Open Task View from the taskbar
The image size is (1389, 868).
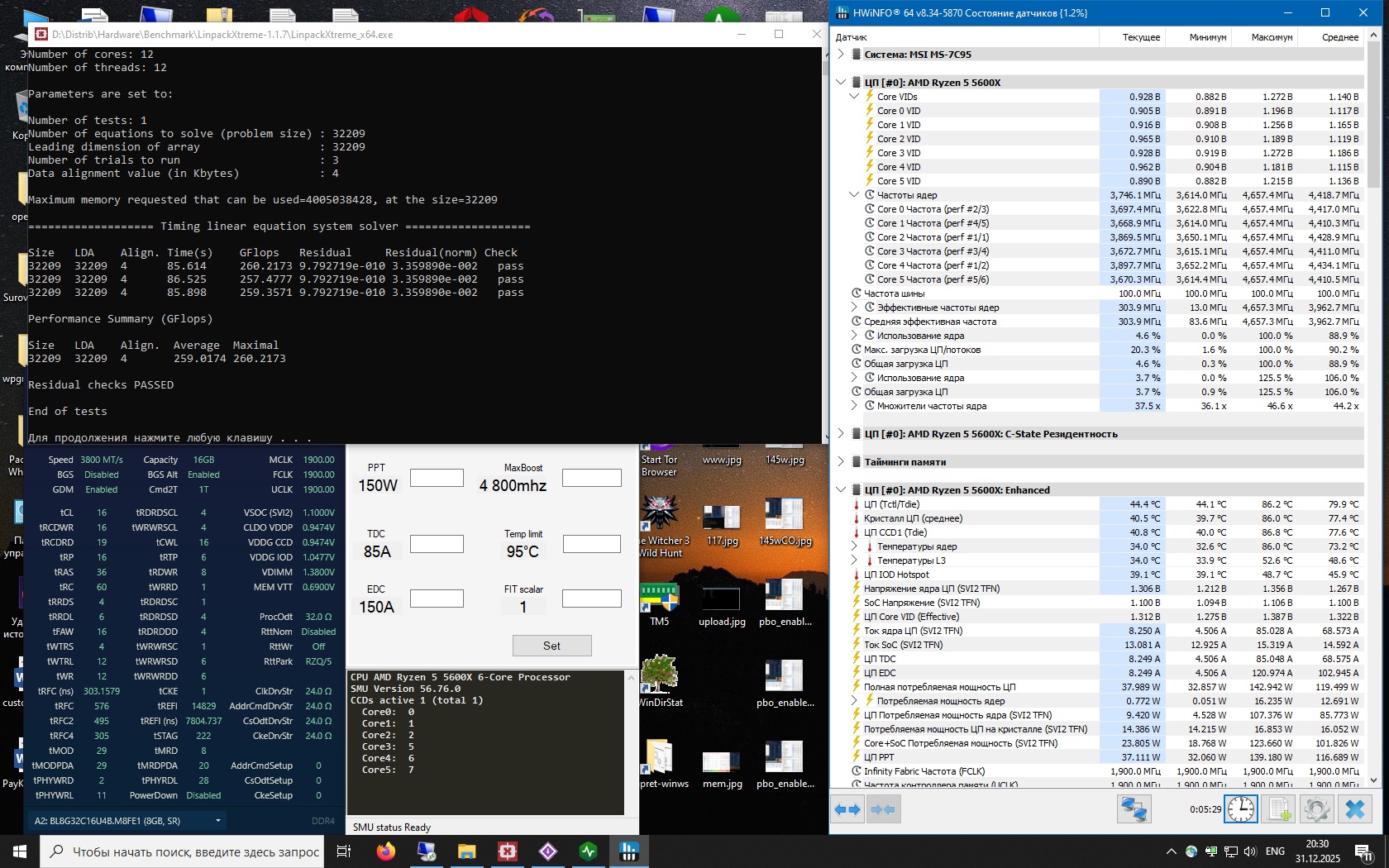pos(344,851)
